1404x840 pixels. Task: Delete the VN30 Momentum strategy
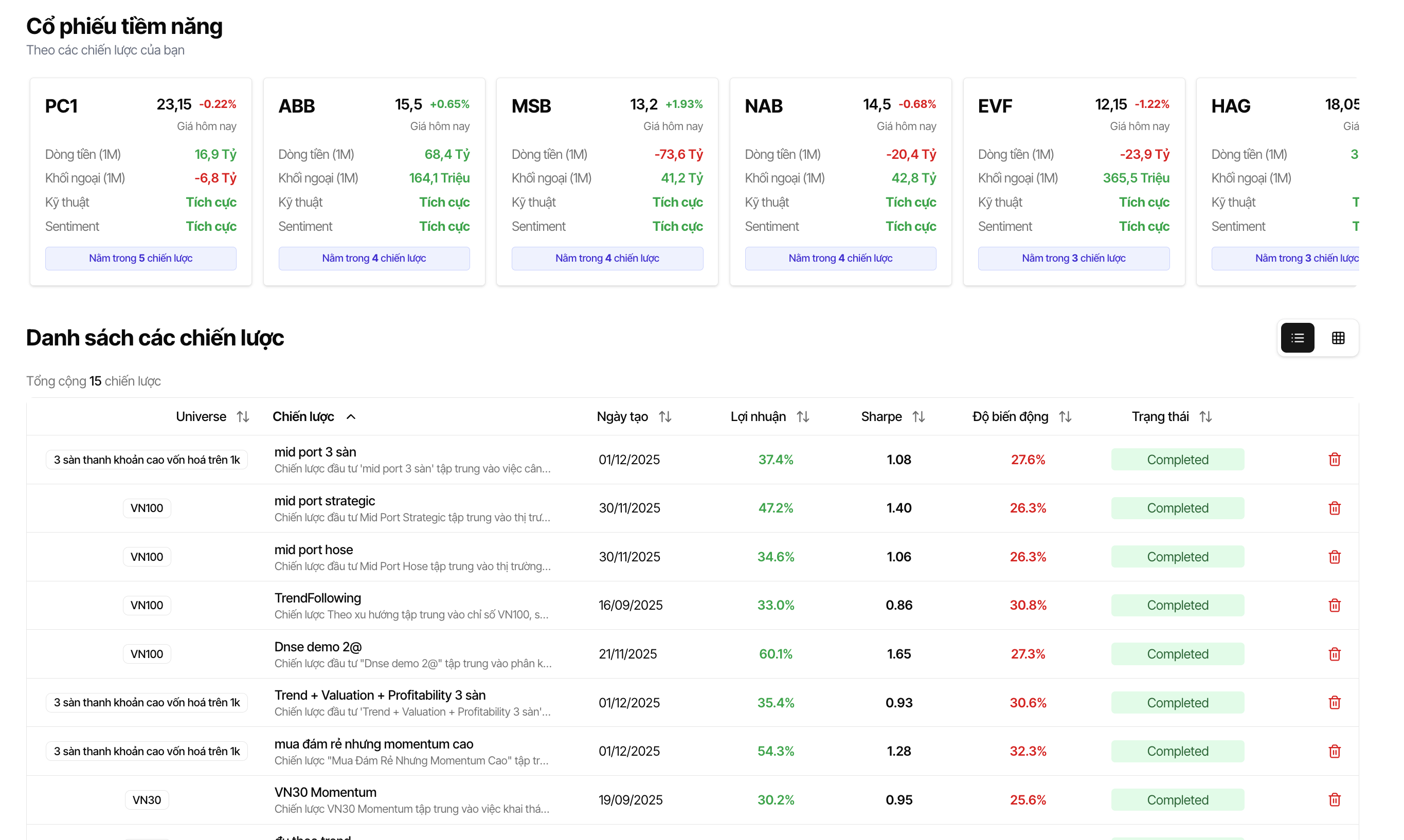[x=1334, y=799]
